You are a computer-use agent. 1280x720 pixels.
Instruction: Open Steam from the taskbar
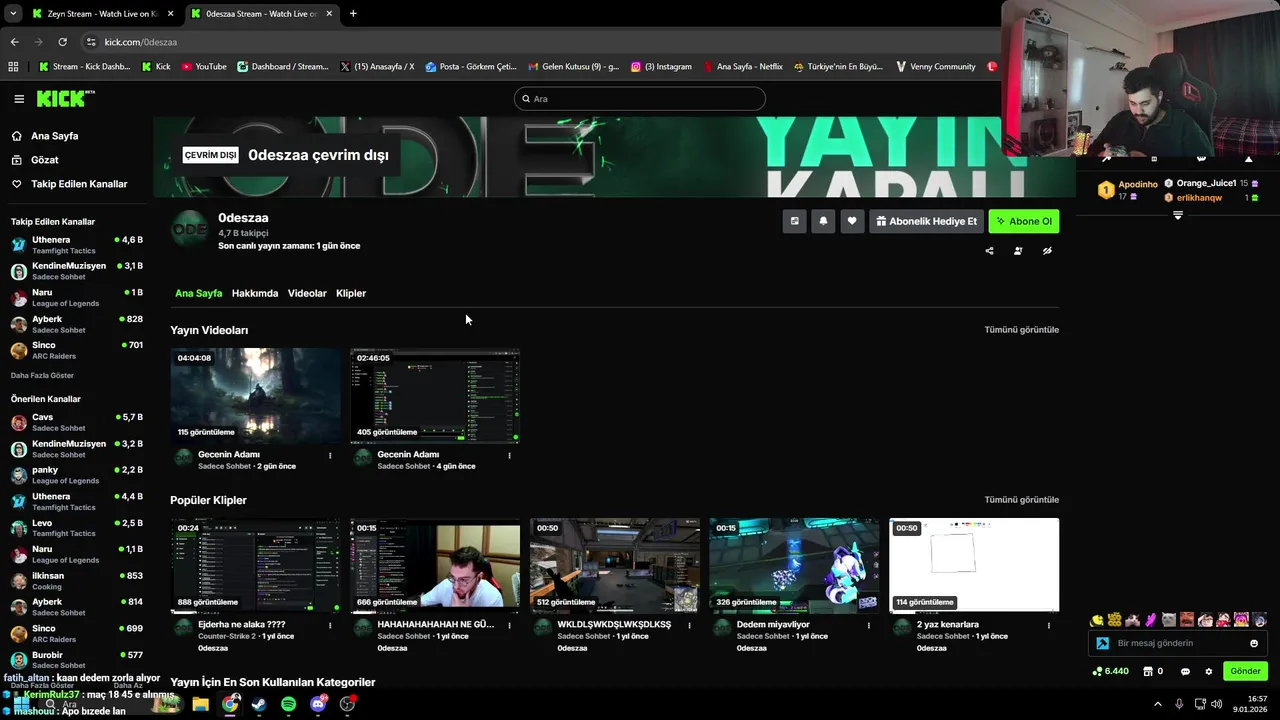pyautogui.click(x=259, y=704)
